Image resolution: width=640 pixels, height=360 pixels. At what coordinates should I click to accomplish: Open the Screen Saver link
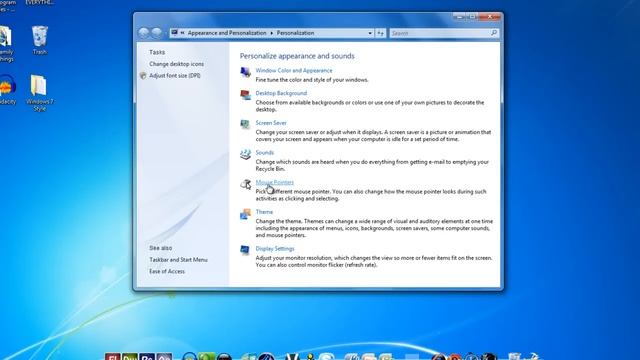(271, 123)
